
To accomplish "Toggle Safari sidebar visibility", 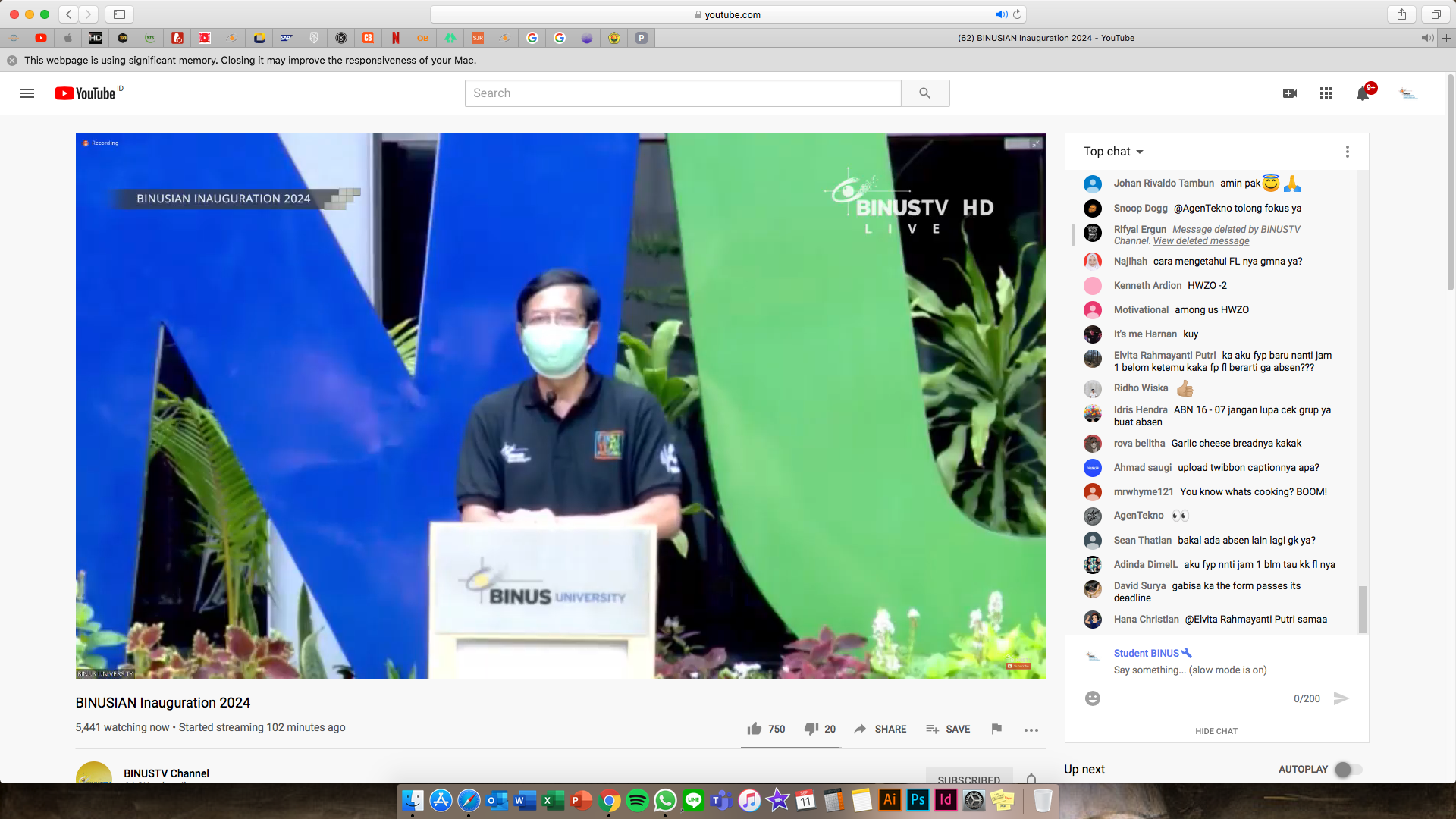I will coord(119,14).
